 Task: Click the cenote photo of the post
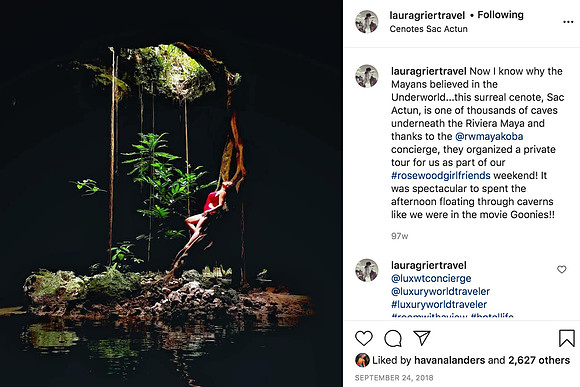171,194
